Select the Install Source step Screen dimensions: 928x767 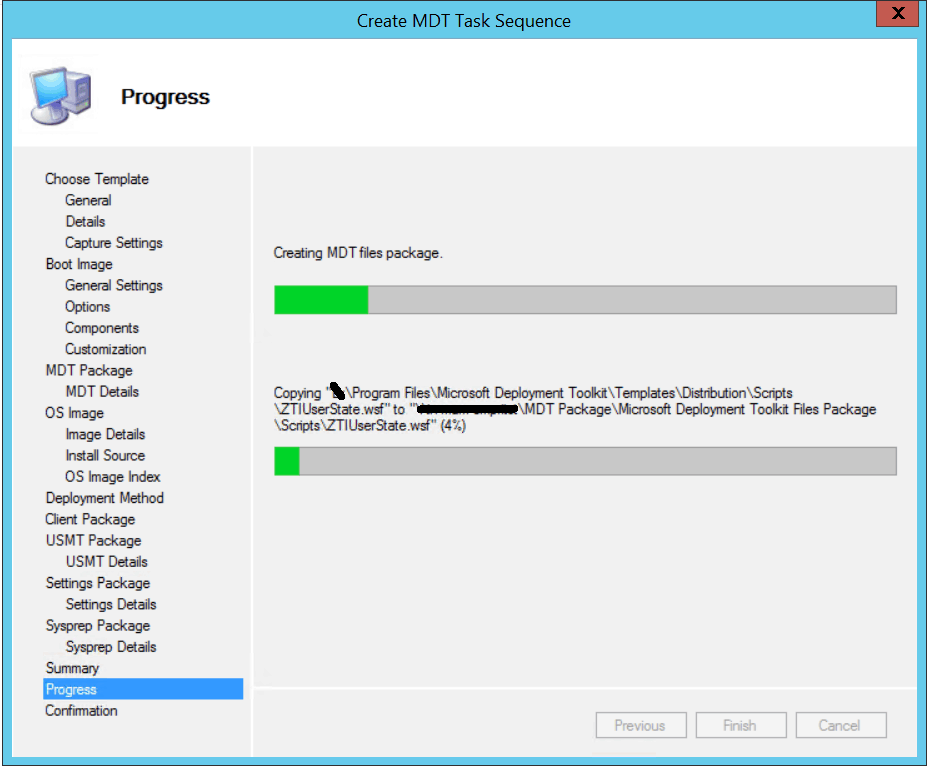pos(105,455)
